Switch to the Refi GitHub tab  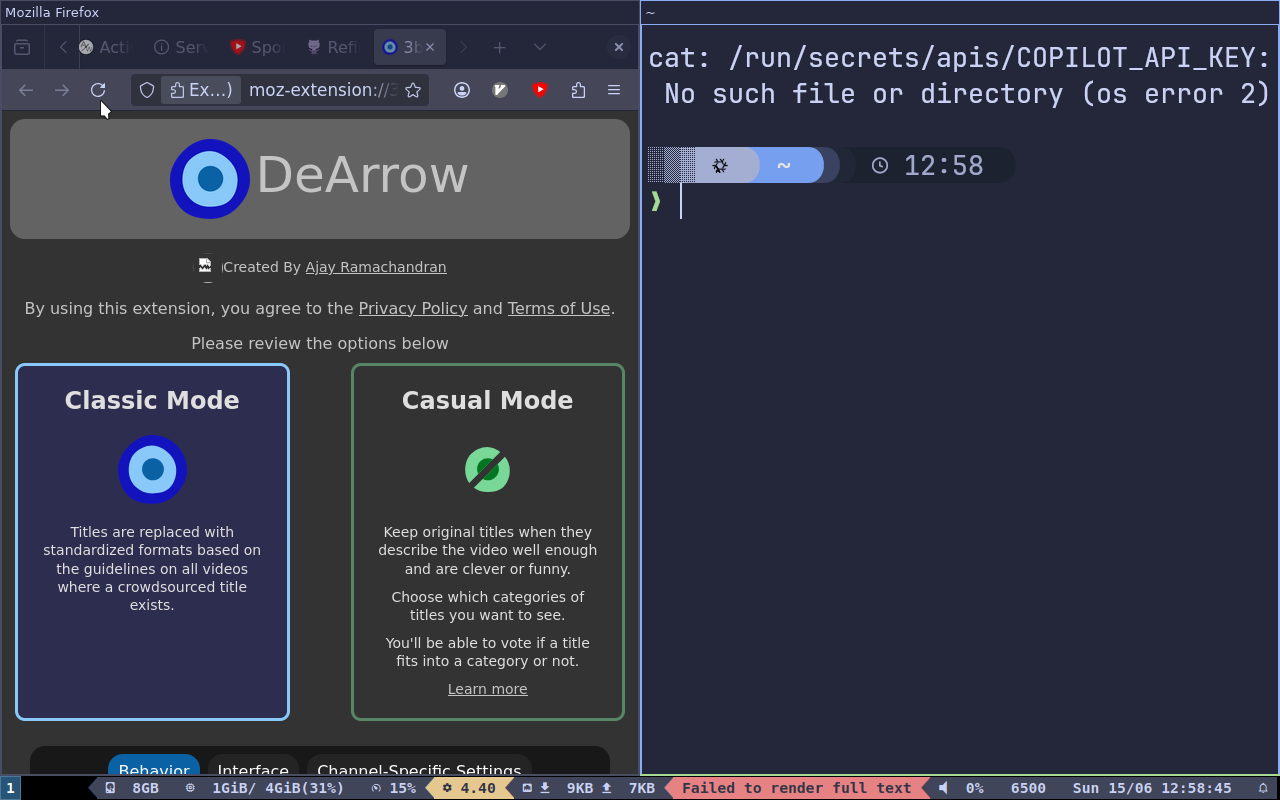(x=333, y=47)
